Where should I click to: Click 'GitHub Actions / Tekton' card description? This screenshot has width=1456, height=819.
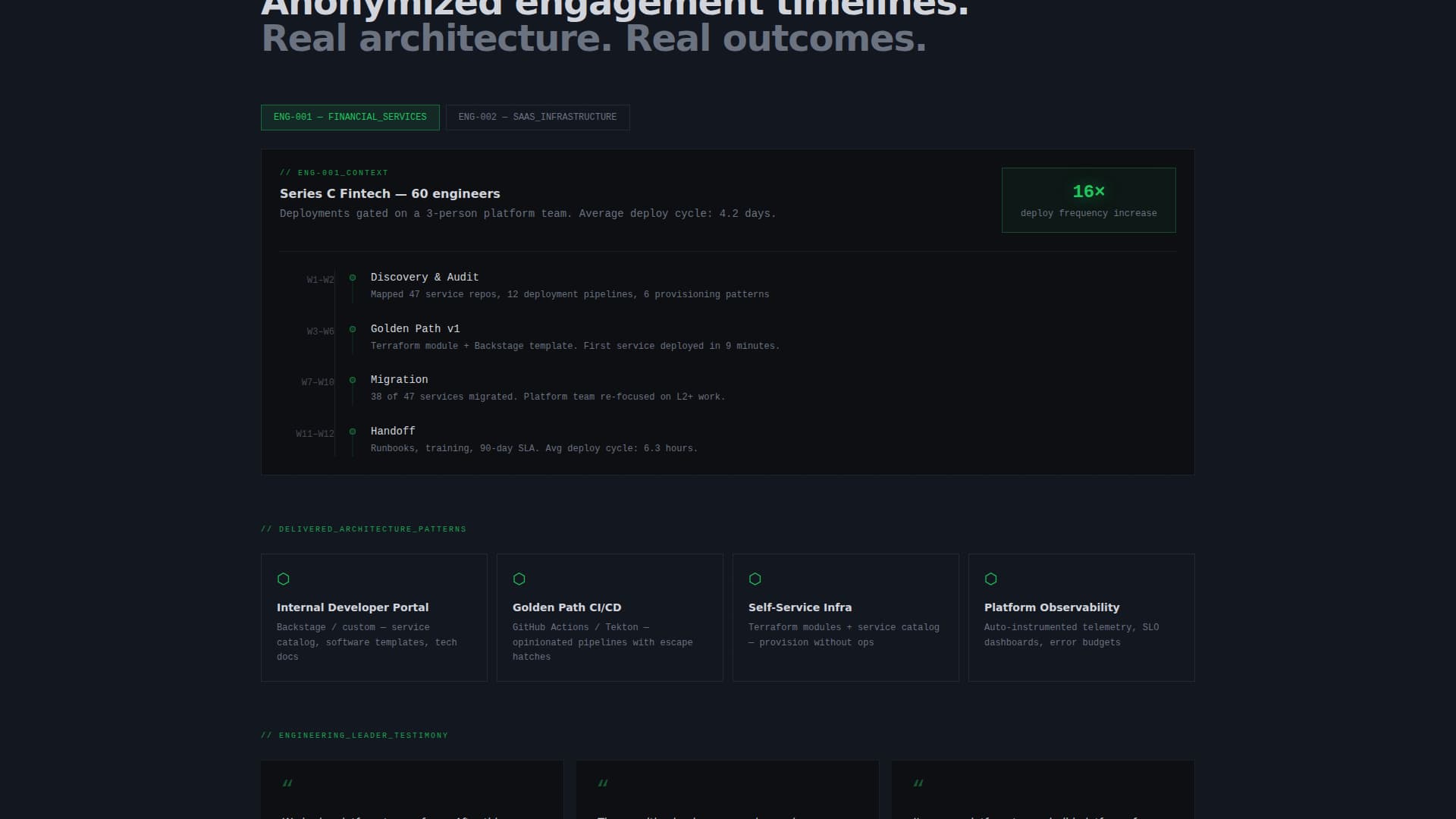point(603,642)
